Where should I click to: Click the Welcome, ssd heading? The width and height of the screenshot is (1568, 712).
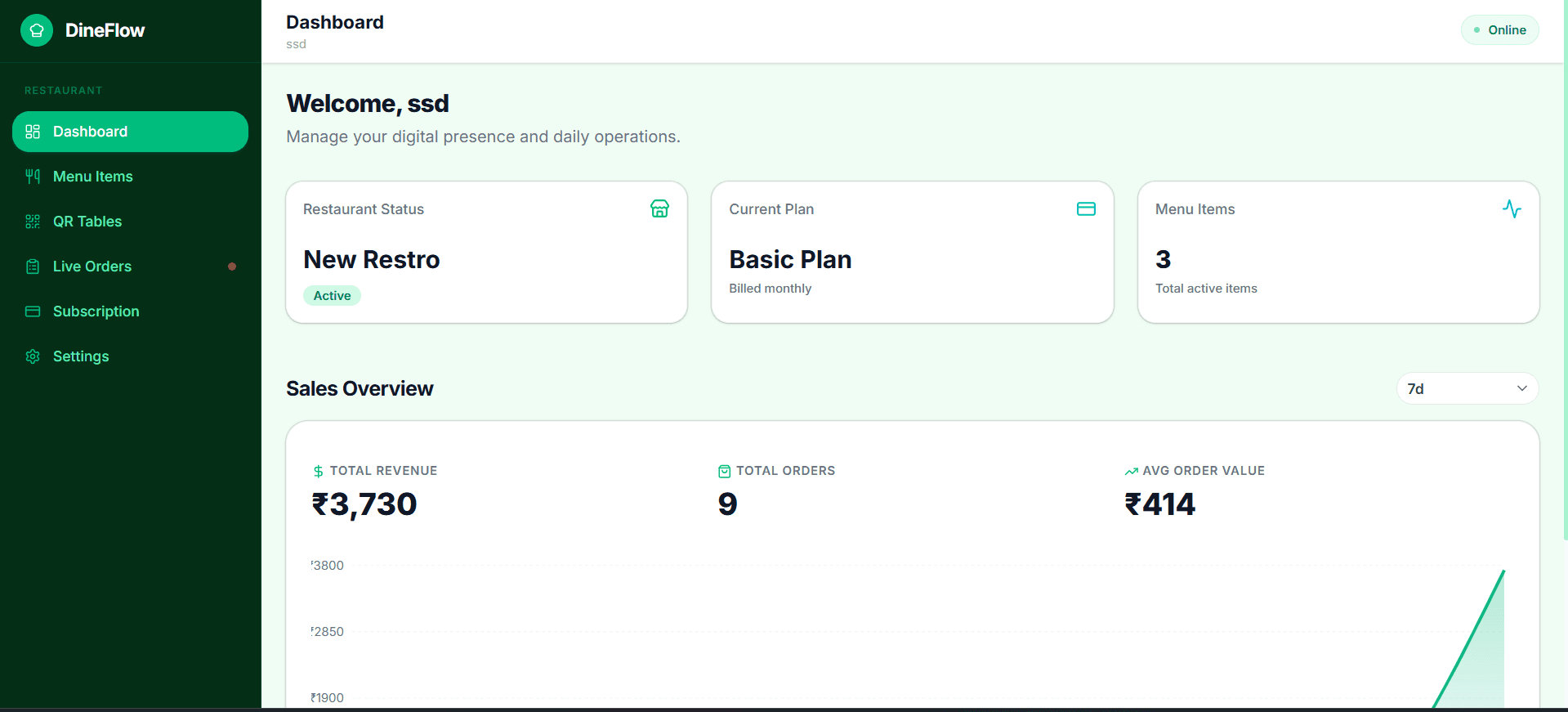(368, 103)
